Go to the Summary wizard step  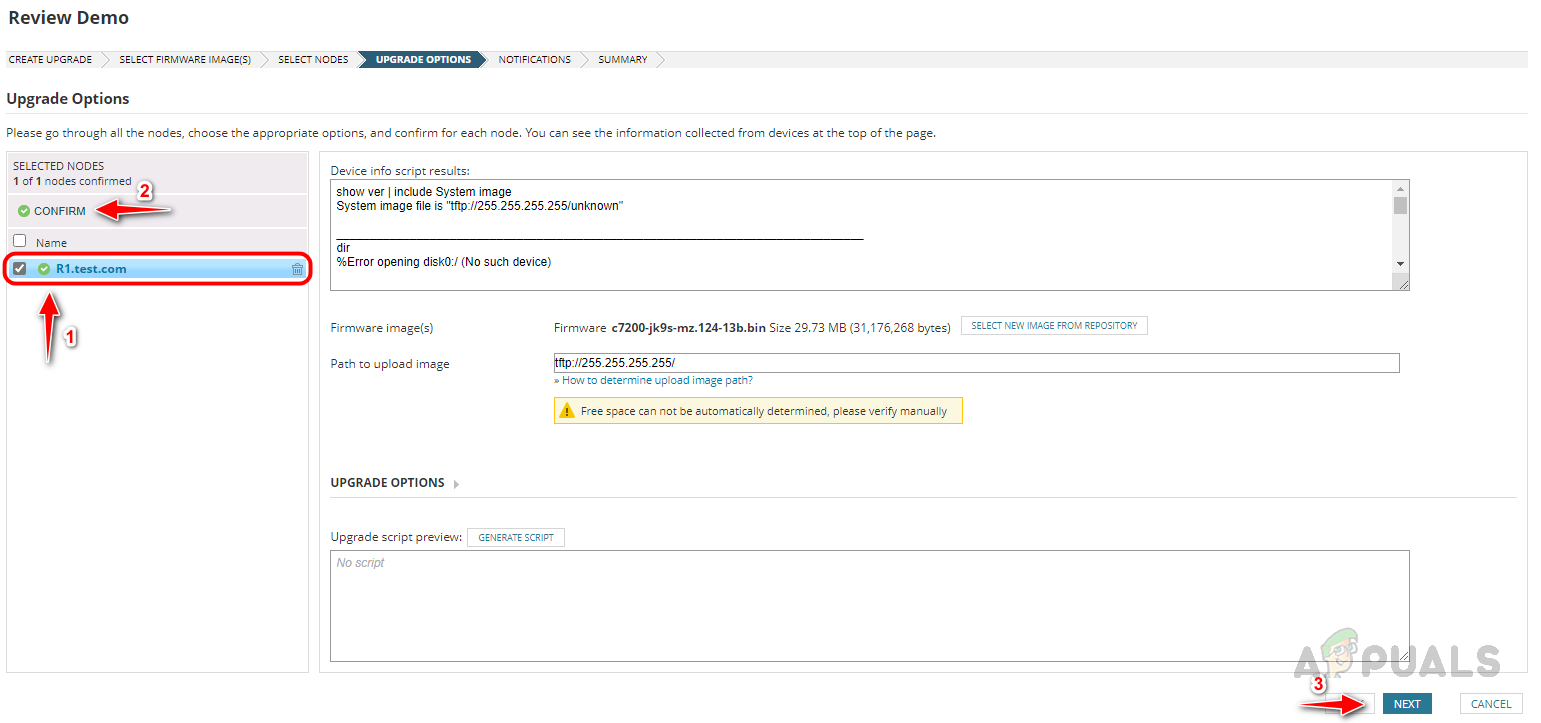click(622, 60)
